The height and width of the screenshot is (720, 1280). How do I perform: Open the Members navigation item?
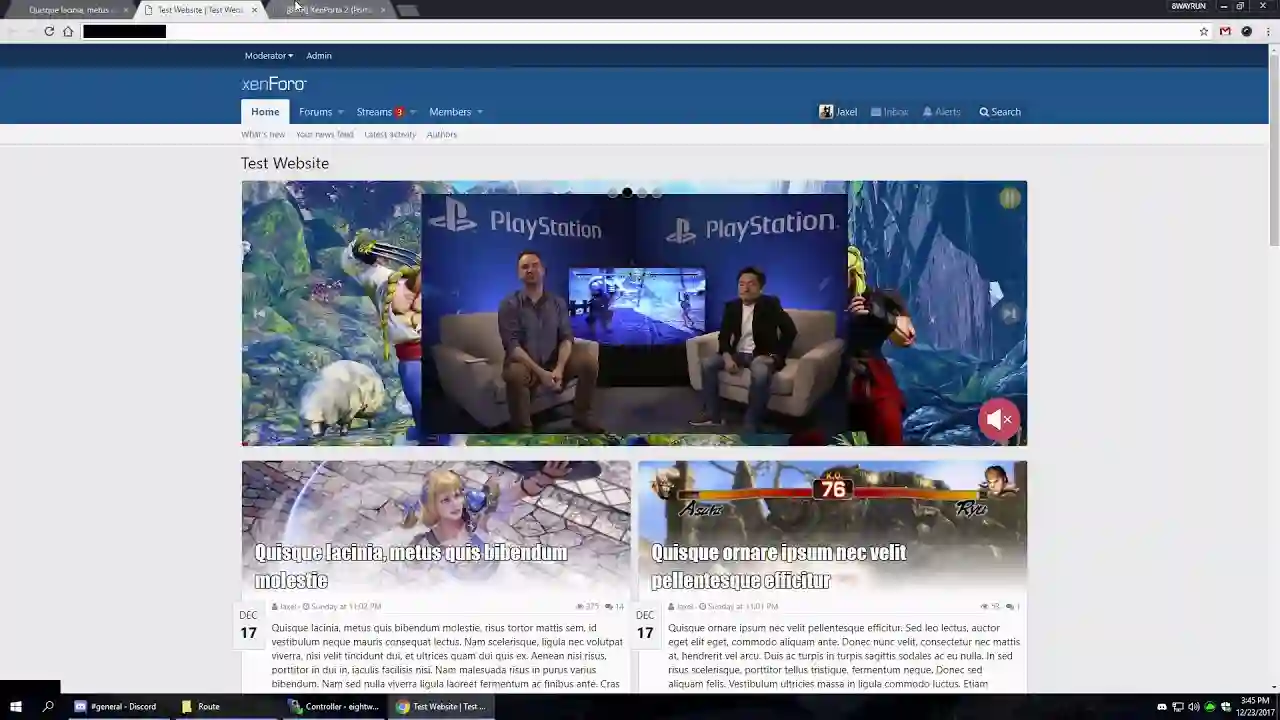[x=450, y=112]
